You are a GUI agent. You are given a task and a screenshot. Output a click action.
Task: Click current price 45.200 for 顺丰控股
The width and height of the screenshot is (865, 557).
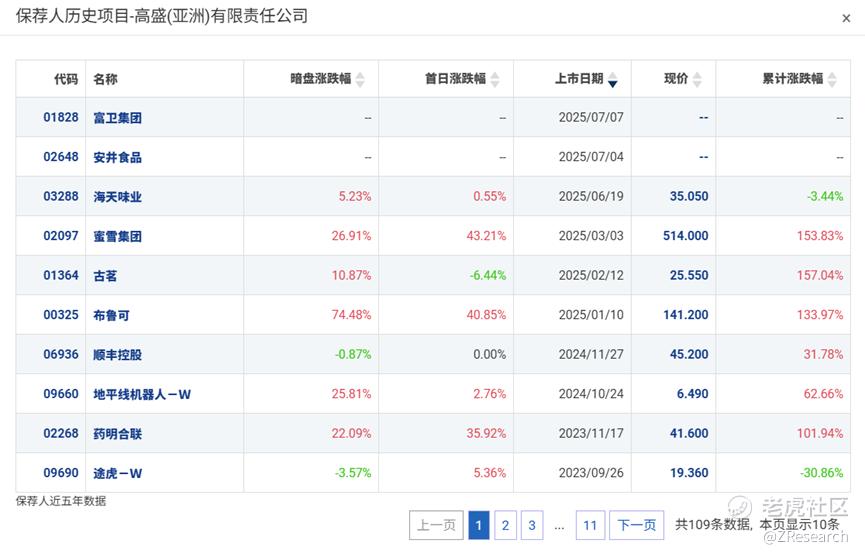[x=689, y=355]
